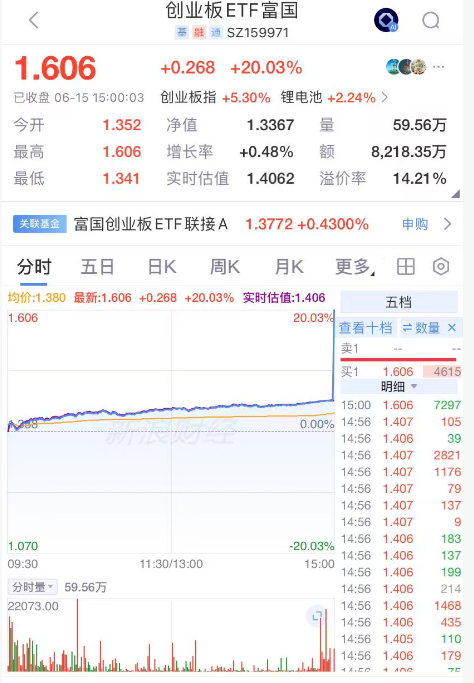Expand the 明细 dropdown
Viewport: 474px width, 683px height.
pos(399,386)
